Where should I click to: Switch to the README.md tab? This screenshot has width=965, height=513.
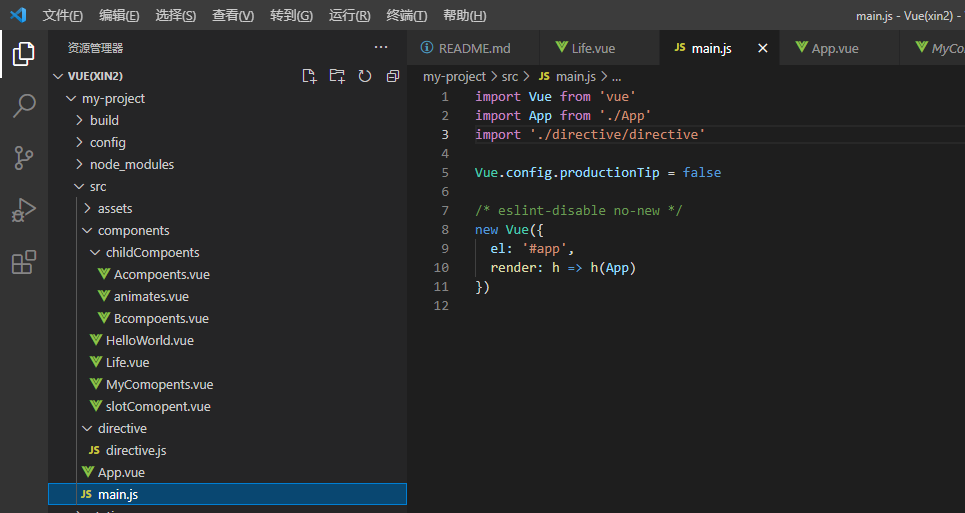tap(473, 48)
